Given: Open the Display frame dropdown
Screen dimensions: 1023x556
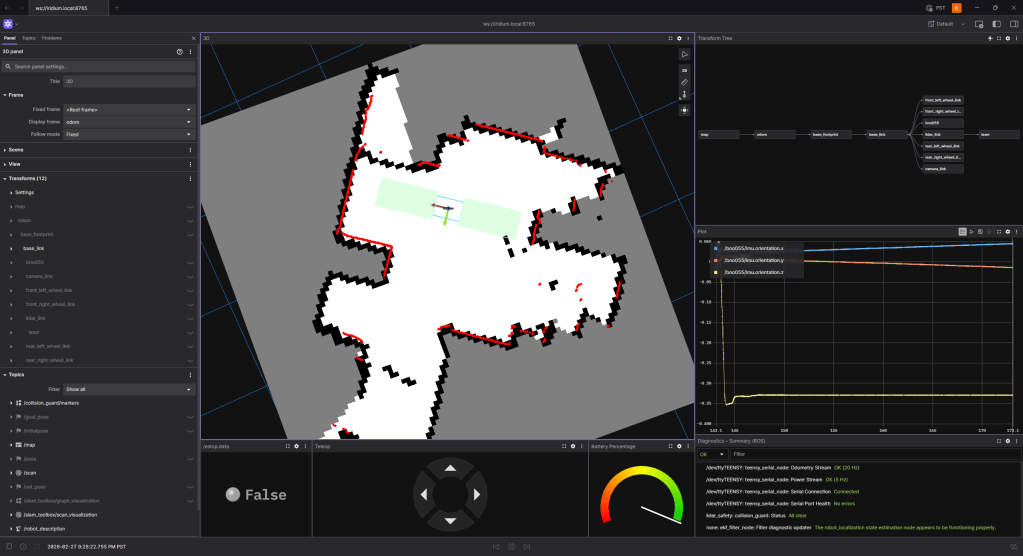Looking at the screenshot, I should coord(128,121).
